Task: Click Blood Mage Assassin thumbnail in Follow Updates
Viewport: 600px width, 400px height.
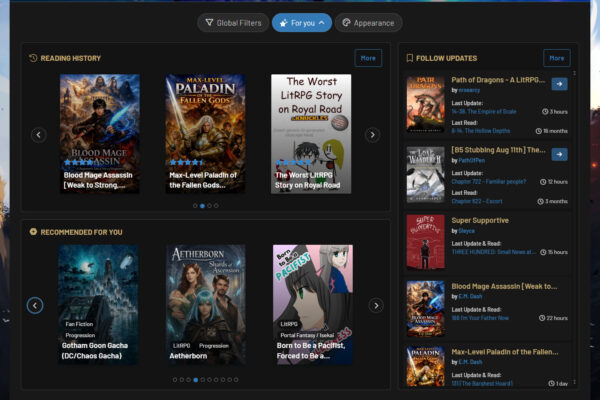Action: tap(426, 309)
